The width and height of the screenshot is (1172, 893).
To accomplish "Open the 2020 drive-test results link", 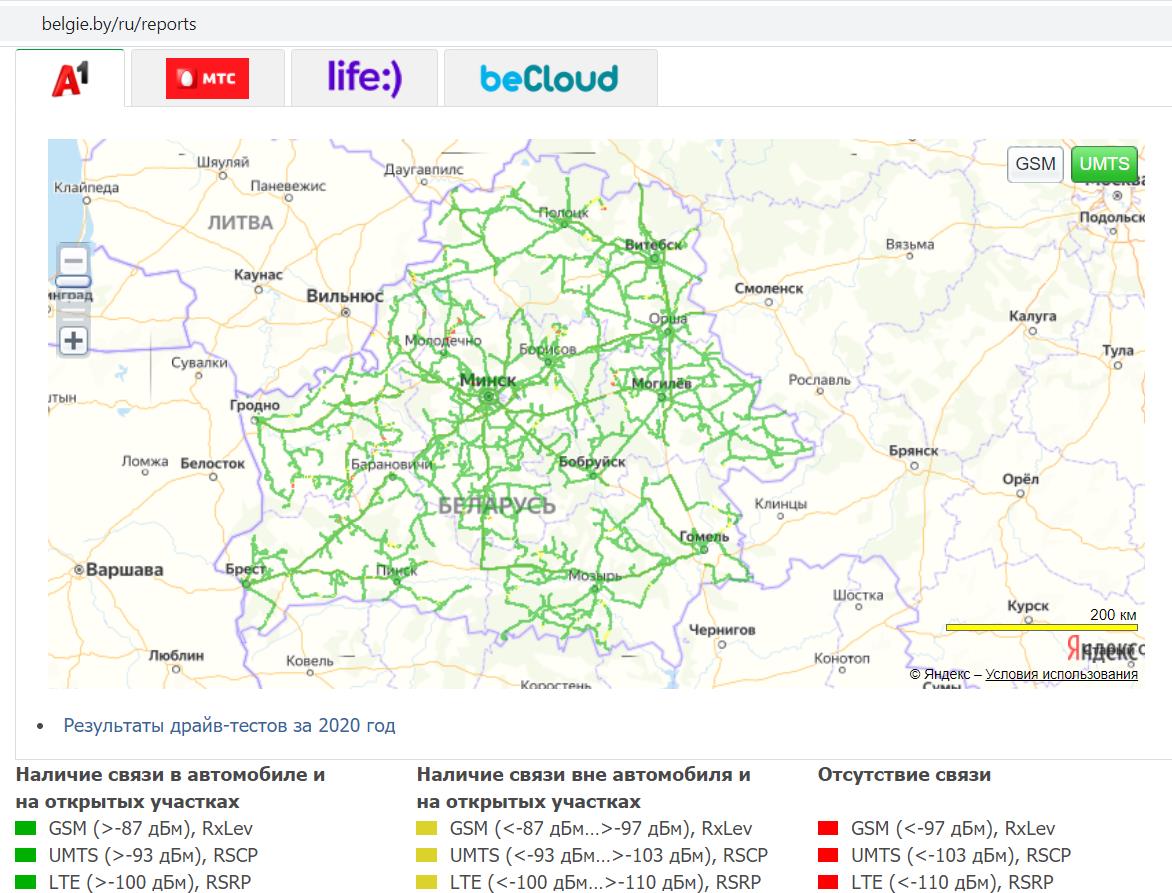I will coord(229,725).
